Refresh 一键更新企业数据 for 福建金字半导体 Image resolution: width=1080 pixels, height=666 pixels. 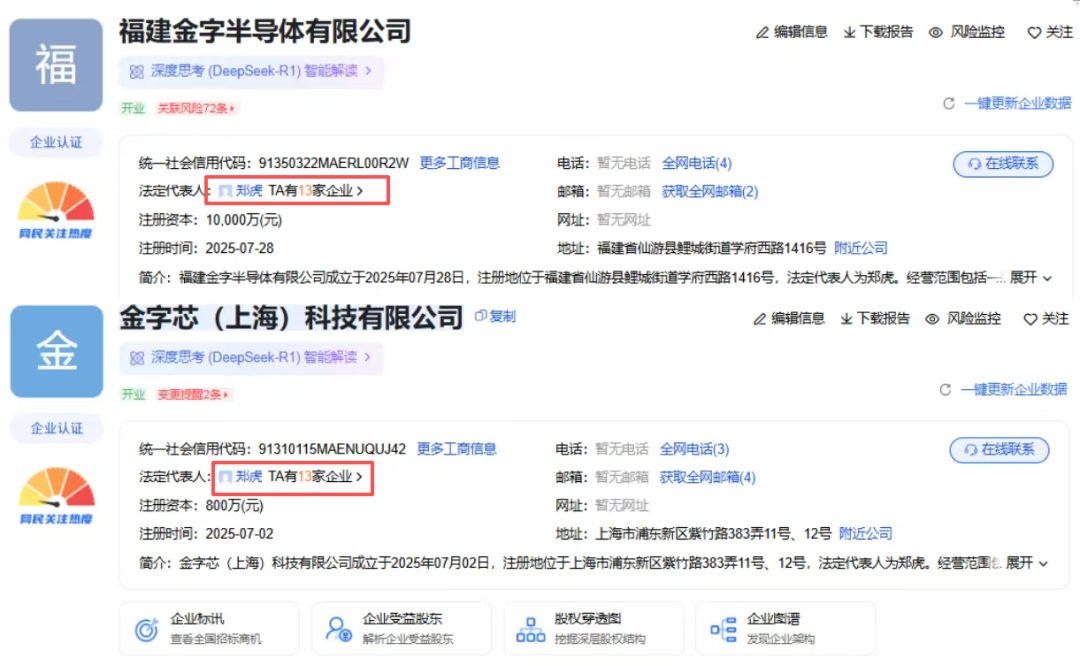(1007, 103)
